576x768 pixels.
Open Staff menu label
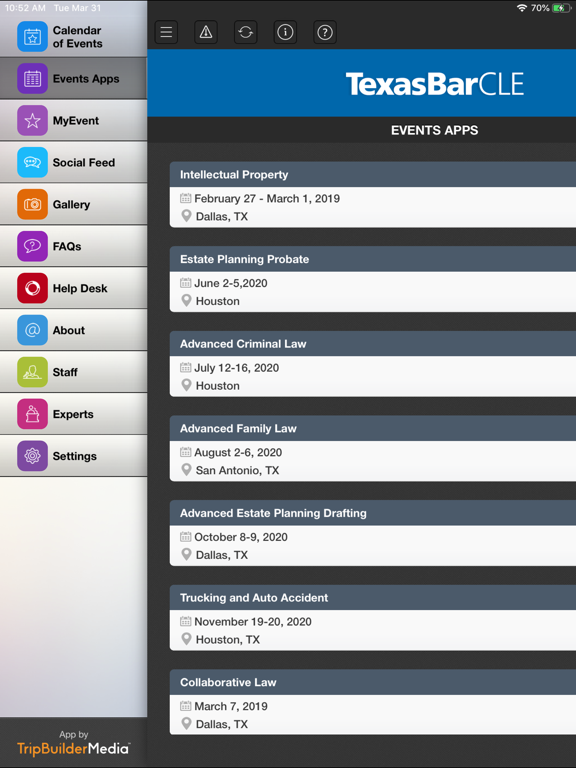tap(65, 372)
